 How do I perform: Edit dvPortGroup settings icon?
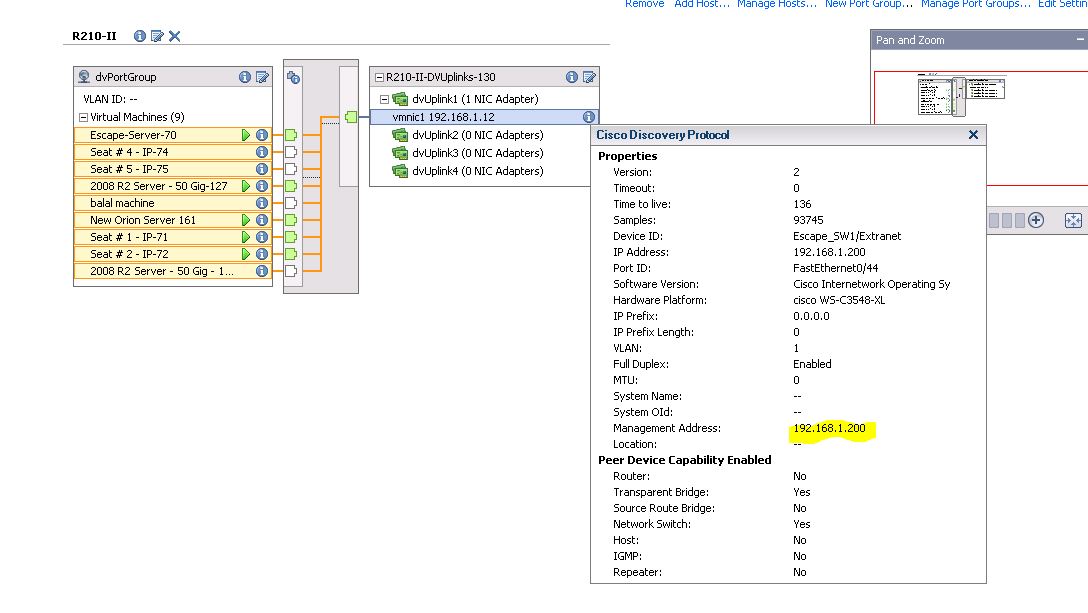click(x=262, y=77)
